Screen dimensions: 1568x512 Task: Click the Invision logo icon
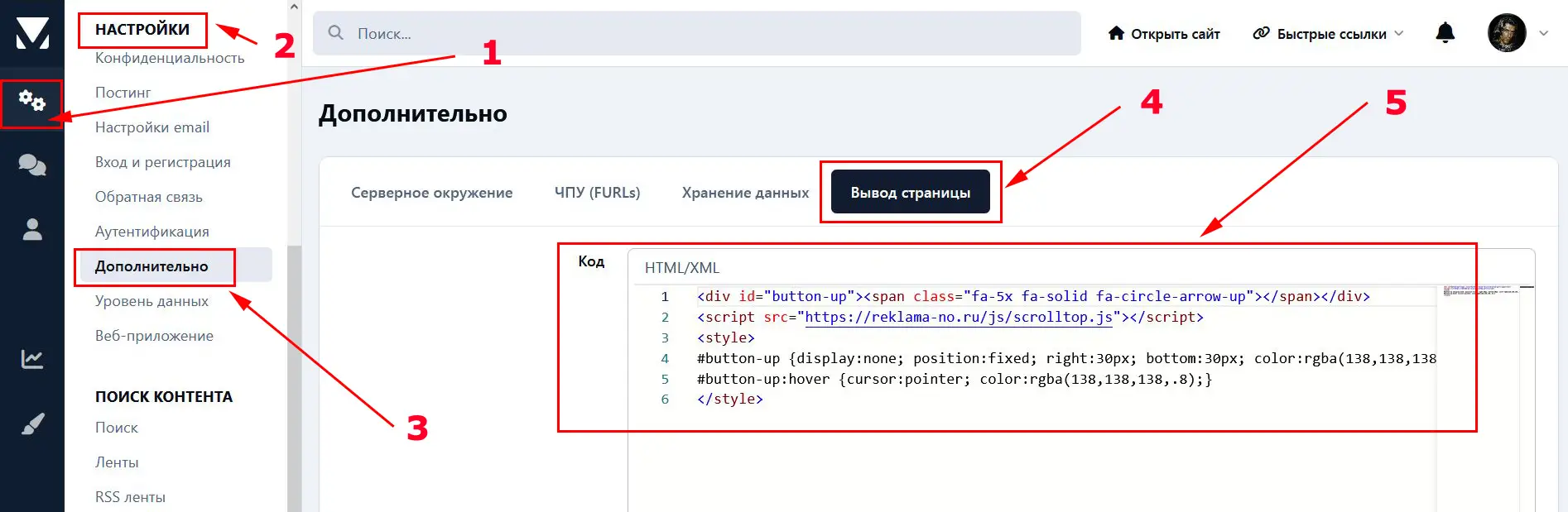32,33
